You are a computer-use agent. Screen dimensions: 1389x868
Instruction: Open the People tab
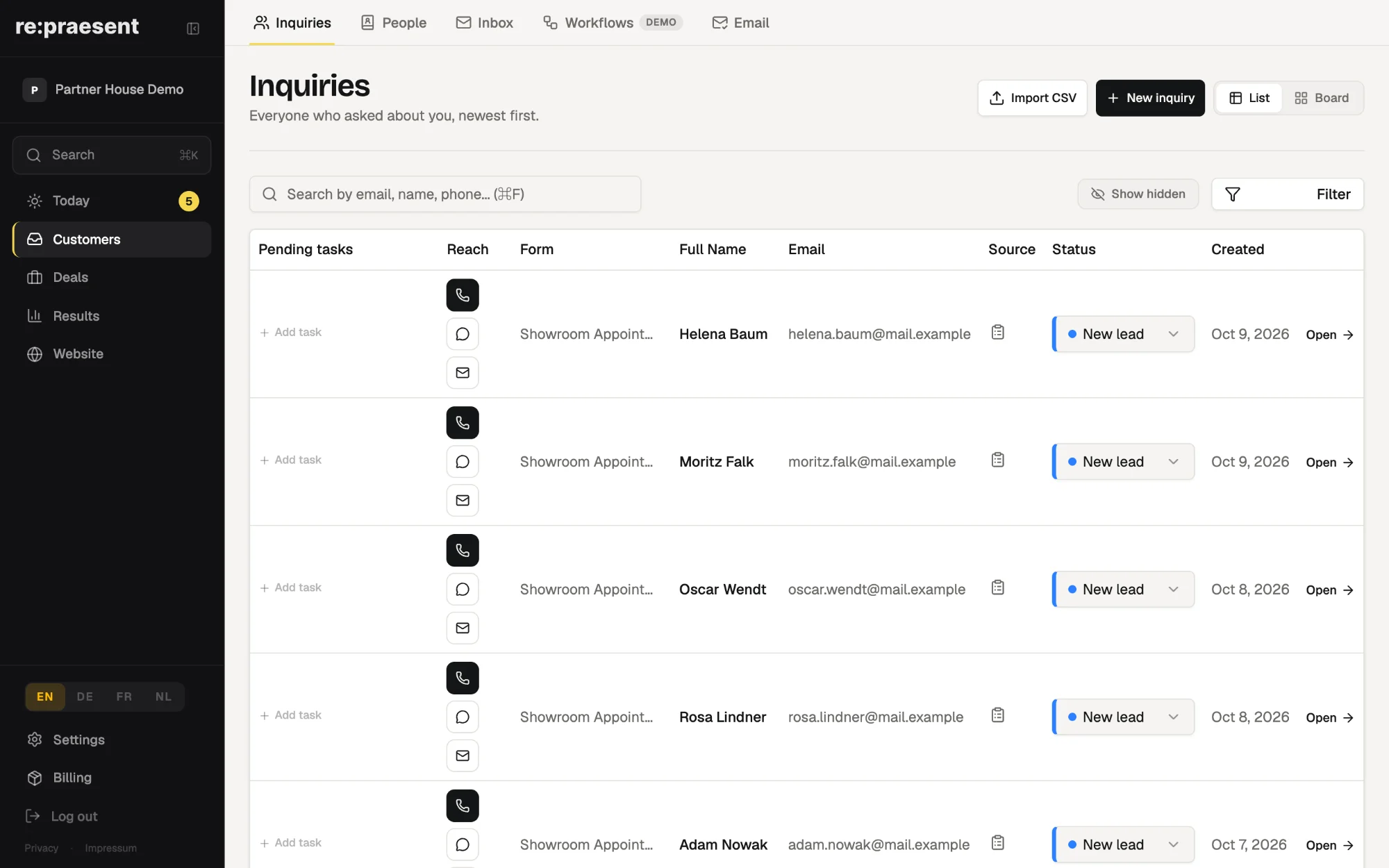394,23
